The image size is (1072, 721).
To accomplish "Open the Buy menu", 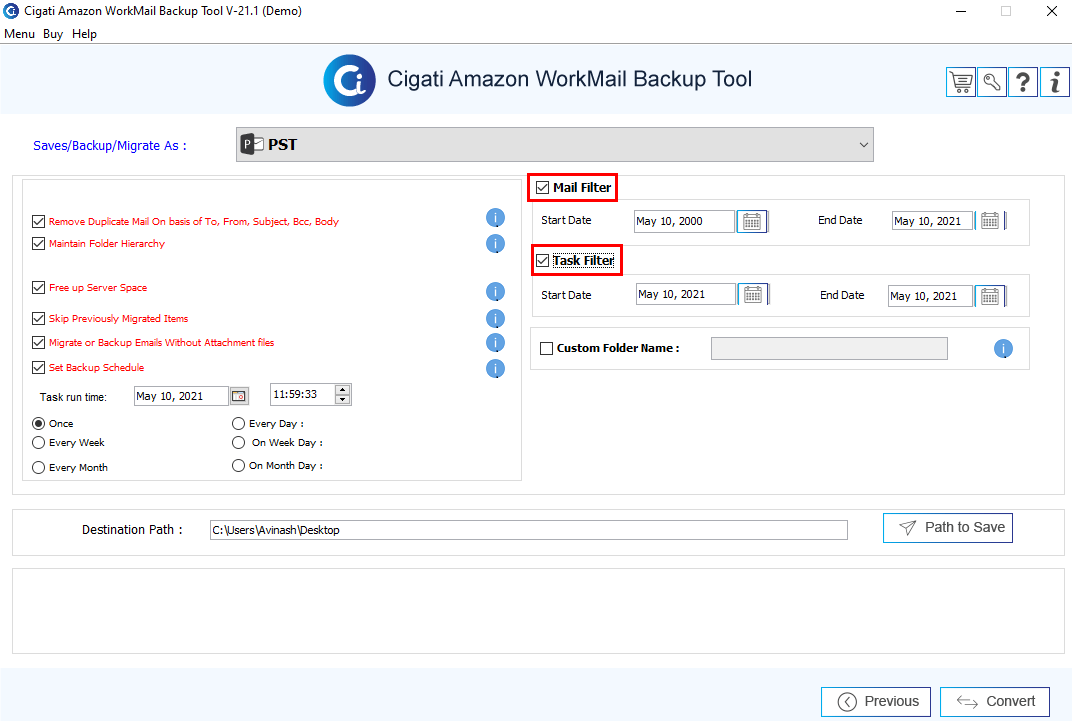I will [x=53, y=34].
